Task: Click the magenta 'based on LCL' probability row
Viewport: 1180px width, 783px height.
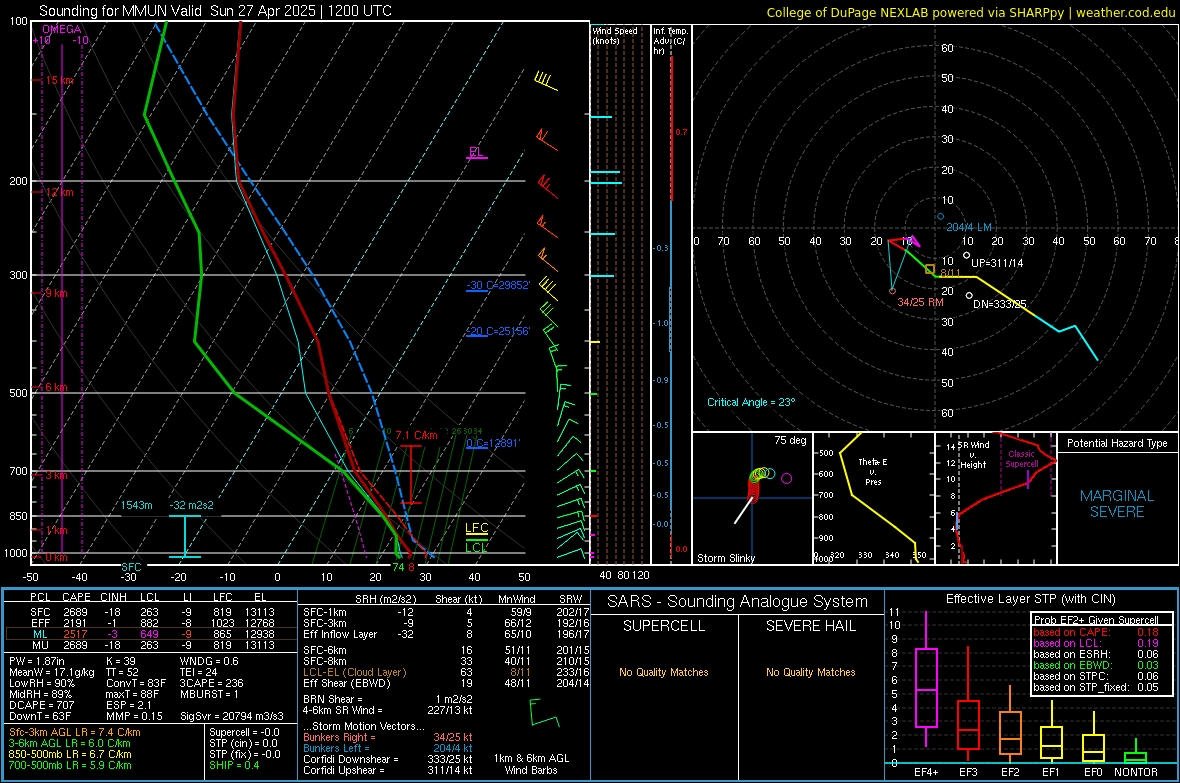Action: (1096, 643)
